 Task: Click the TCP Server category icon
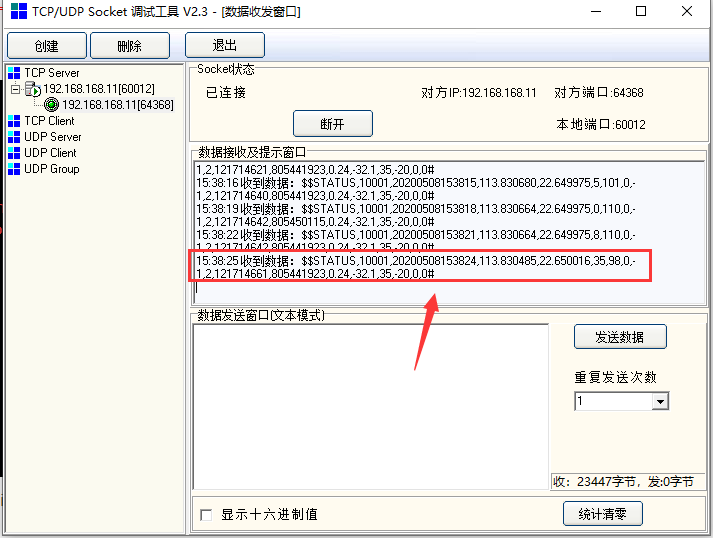coord(14,73)
